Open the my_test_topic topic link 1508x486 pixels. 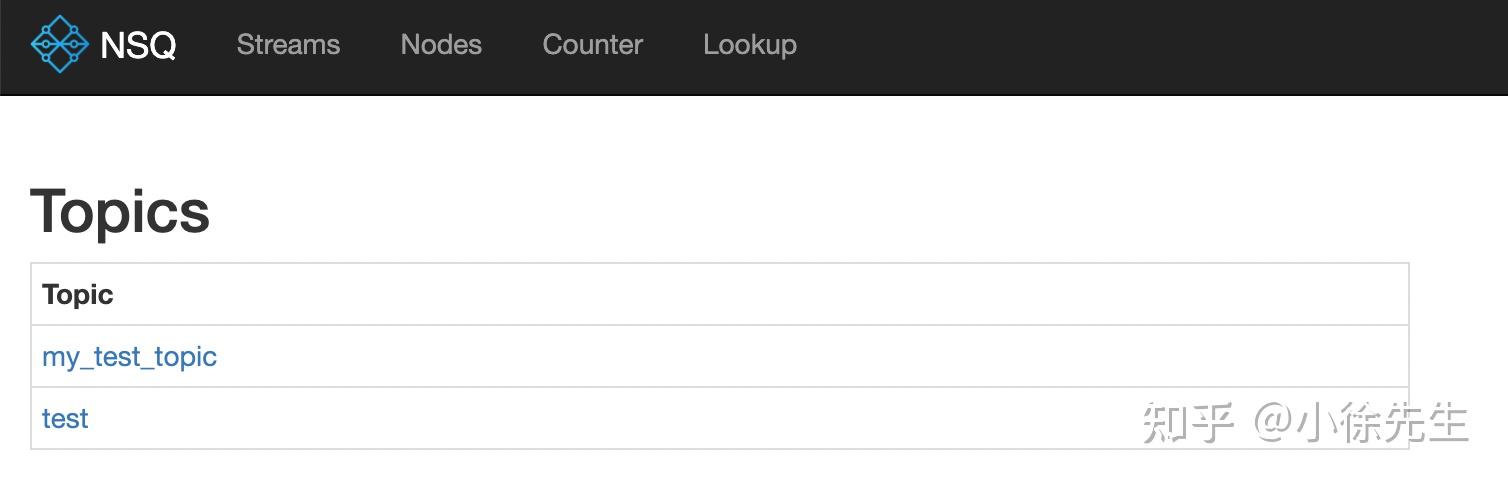point(129,357)
